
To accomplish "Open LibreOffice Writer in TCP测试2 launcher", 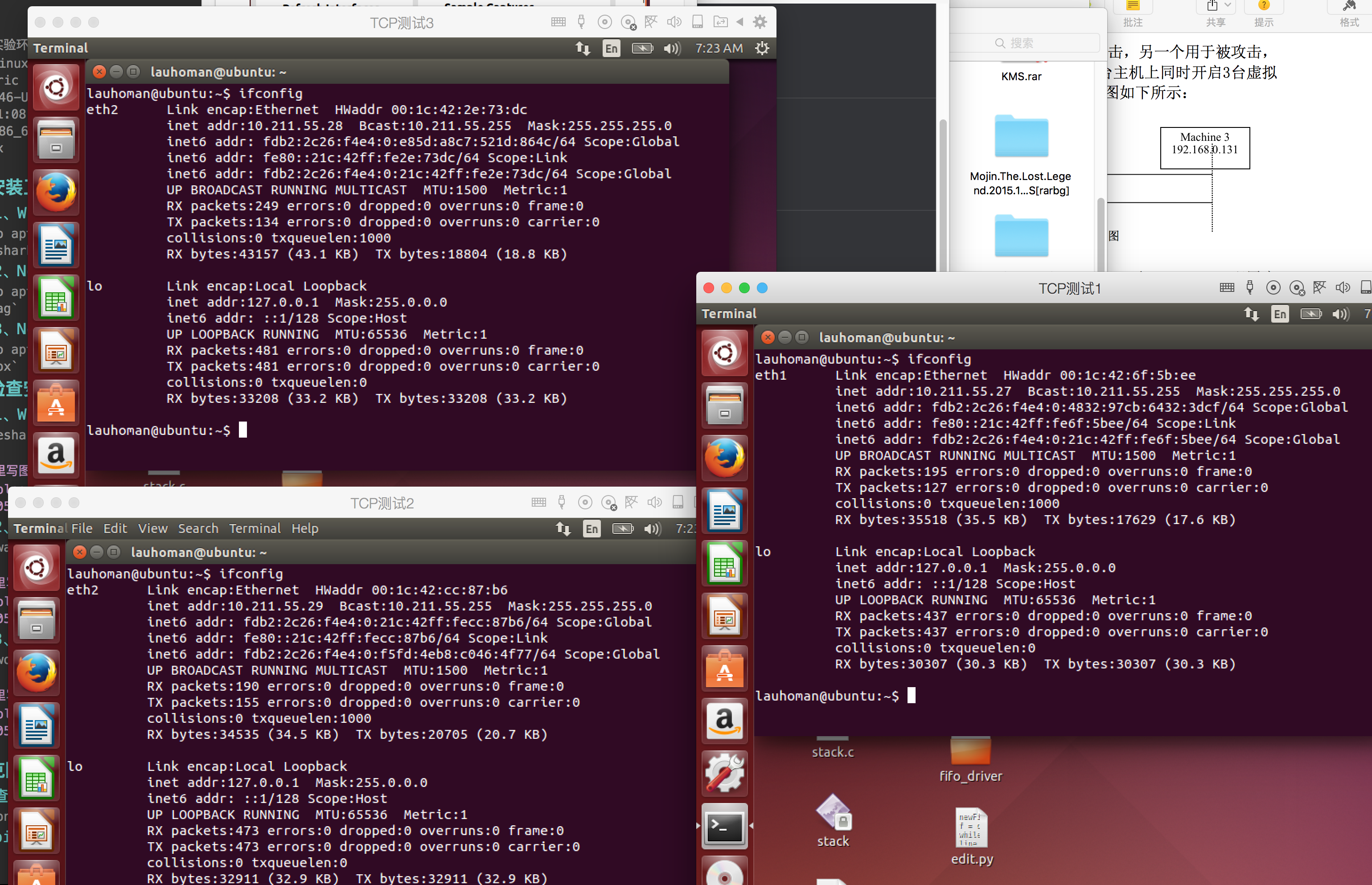I will click(37, 726).
